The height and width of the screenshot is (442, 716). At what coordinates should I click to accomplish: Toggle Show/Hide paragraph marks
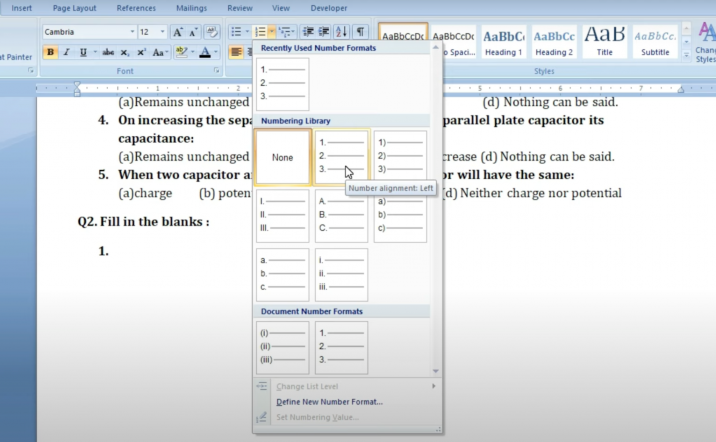361,32
